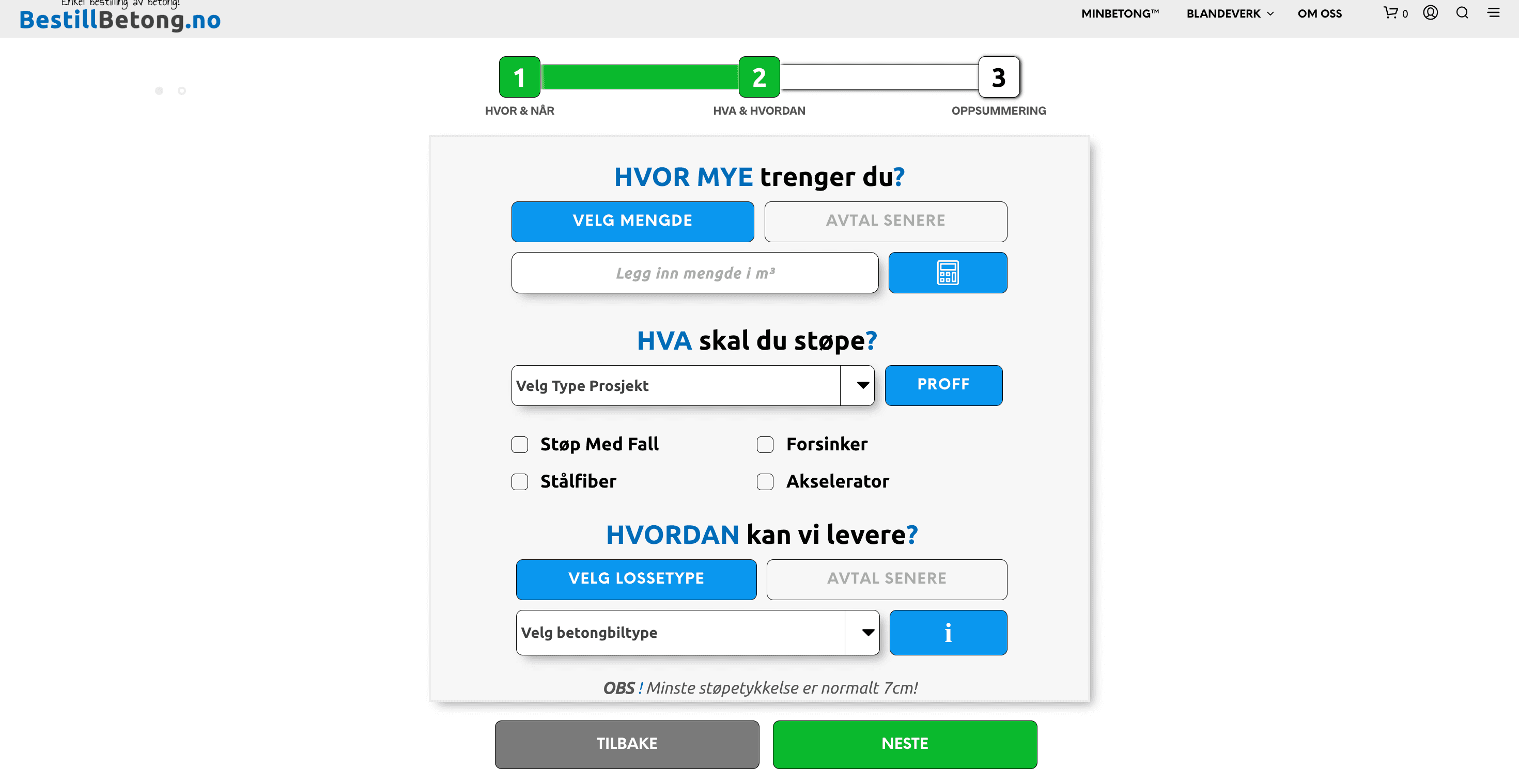The image size is (1519, 784).
Task: Switch to PROFF mode
Action: pos(943,385)
